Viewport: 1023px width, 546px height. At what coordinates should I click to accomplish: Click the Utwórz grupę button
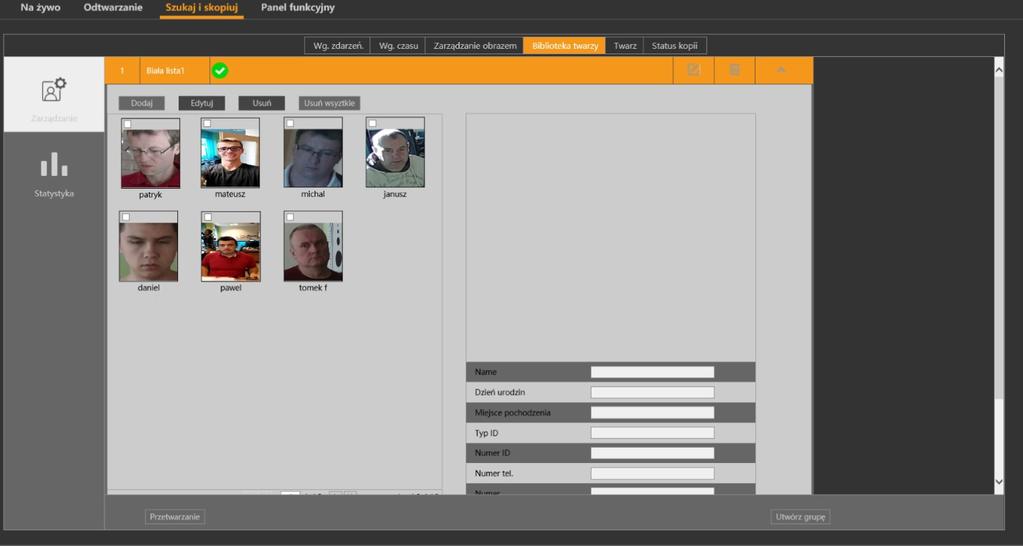coord(800,517)
